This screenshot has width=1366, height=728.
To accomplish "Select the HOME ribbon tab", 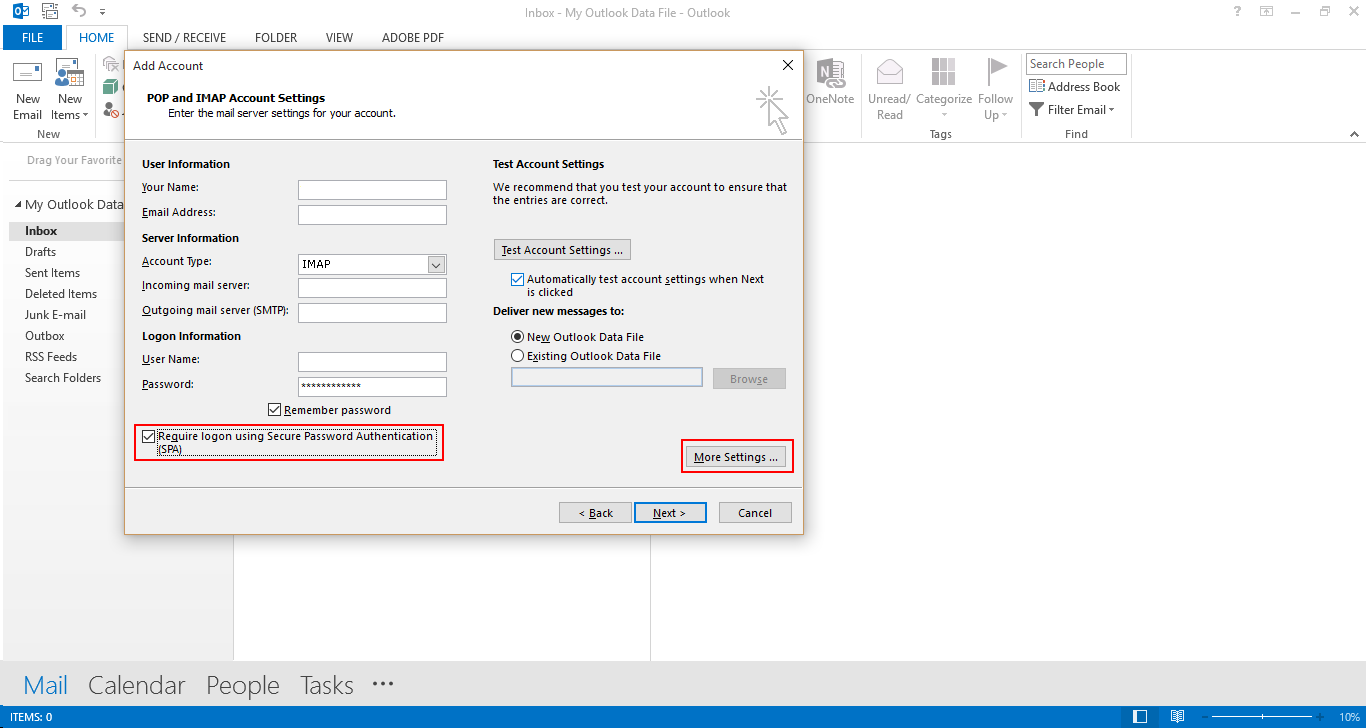I will click(97, 38).
